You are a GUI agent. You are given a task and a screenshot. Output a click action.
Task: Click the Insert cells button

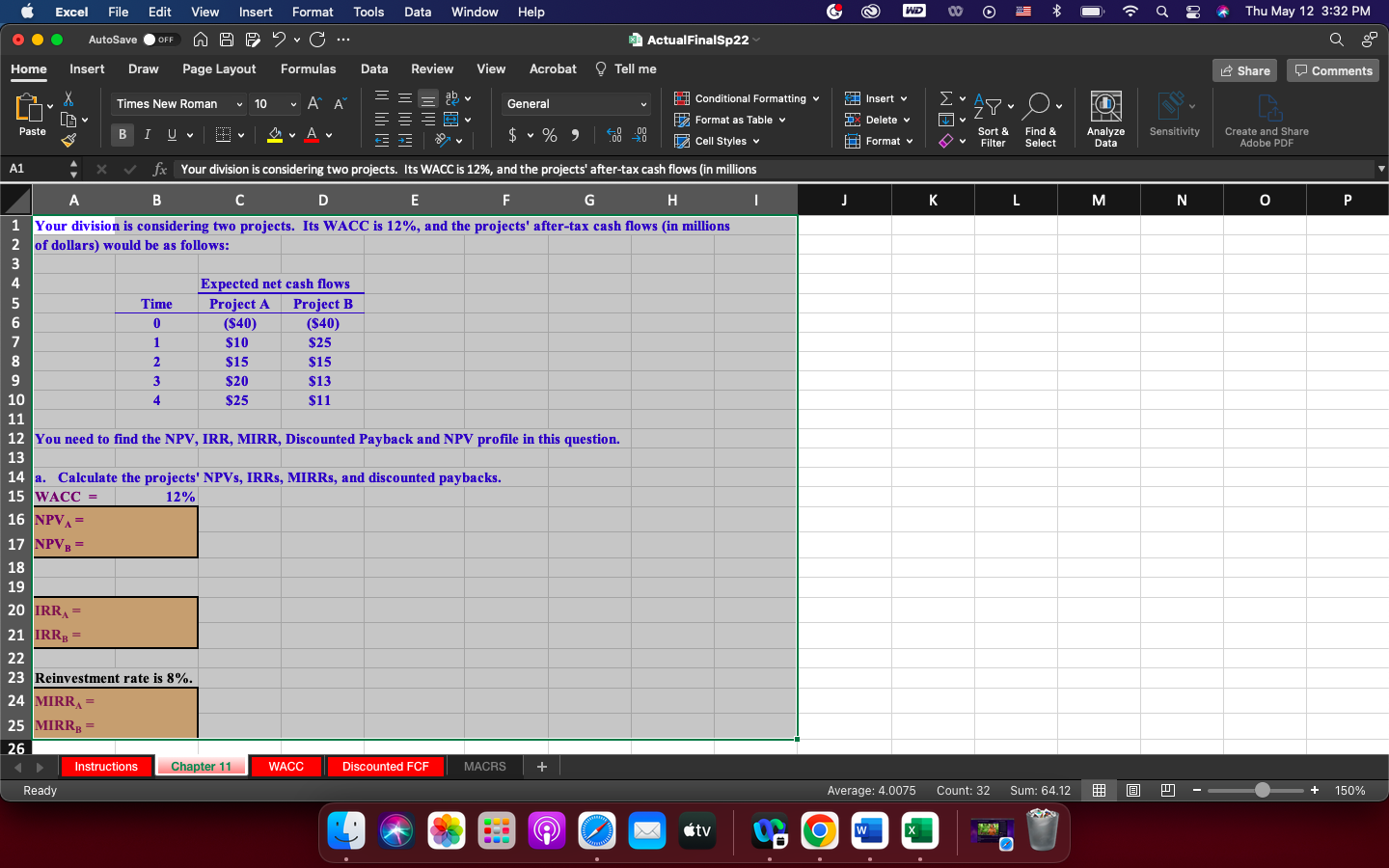[x=876, y=98]
